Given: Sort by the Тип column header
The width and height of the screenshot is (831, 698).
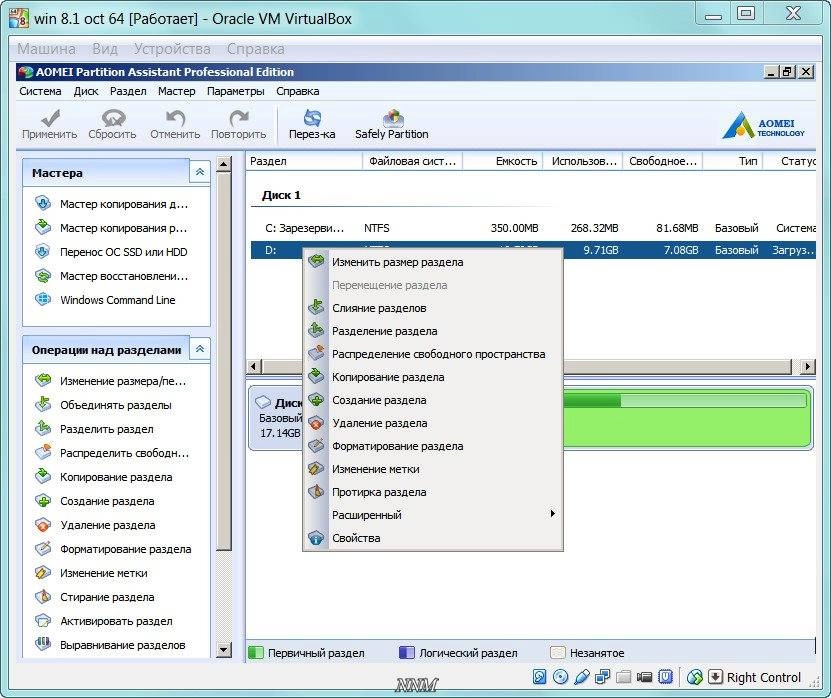Looking at the screenshot, I should 733,161.
